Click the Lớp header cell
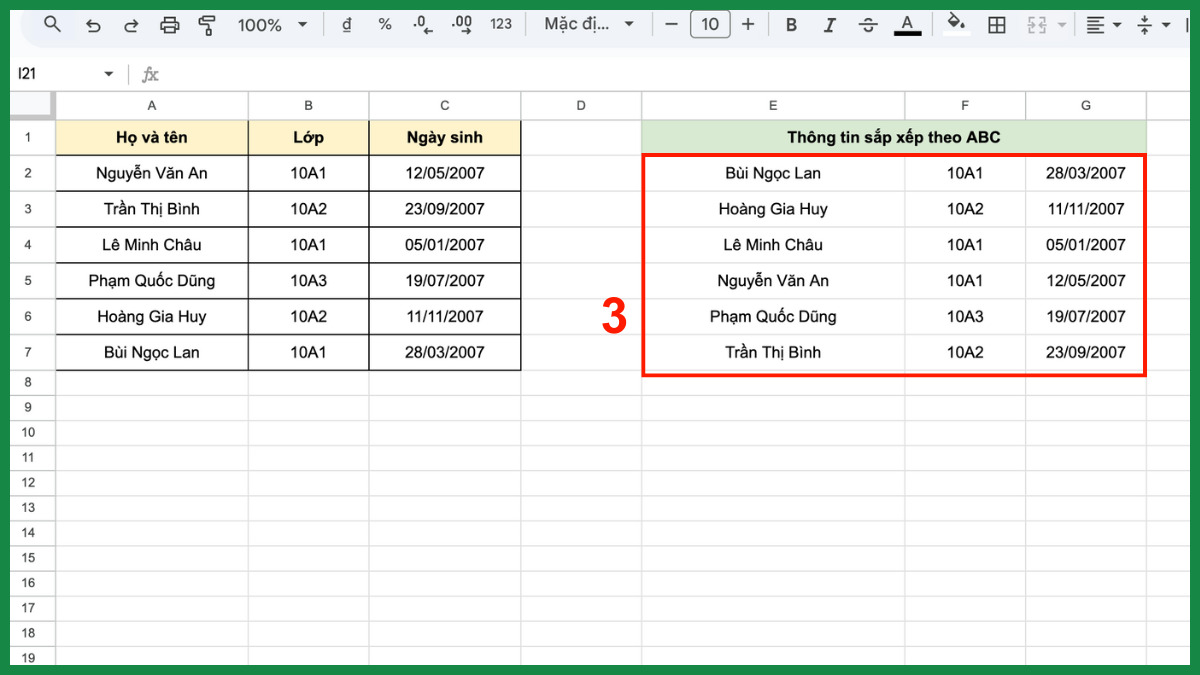Viewport: 1200px width, 675px height. (308, 137)
